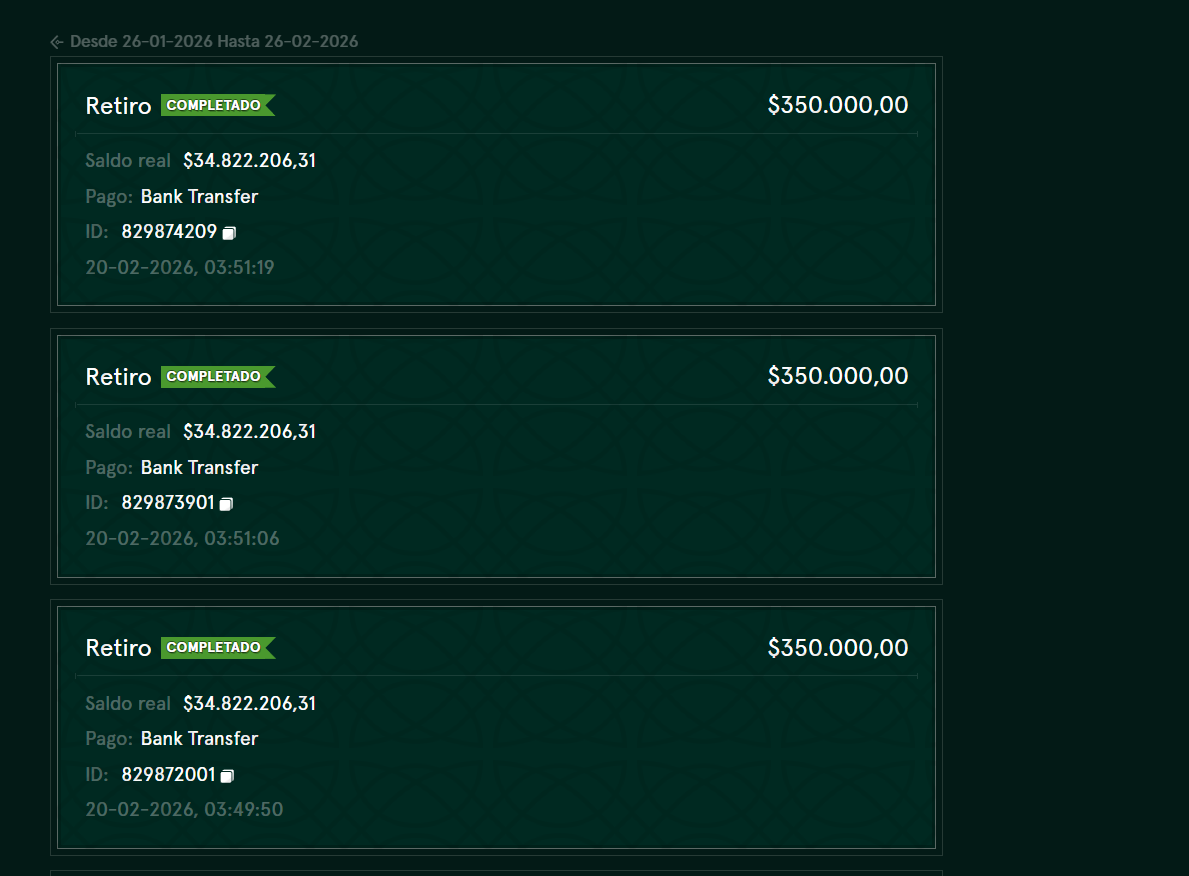
Task: Click COMPLETADO badge on the 03:51:06 withdrawal
Action: 218,376
